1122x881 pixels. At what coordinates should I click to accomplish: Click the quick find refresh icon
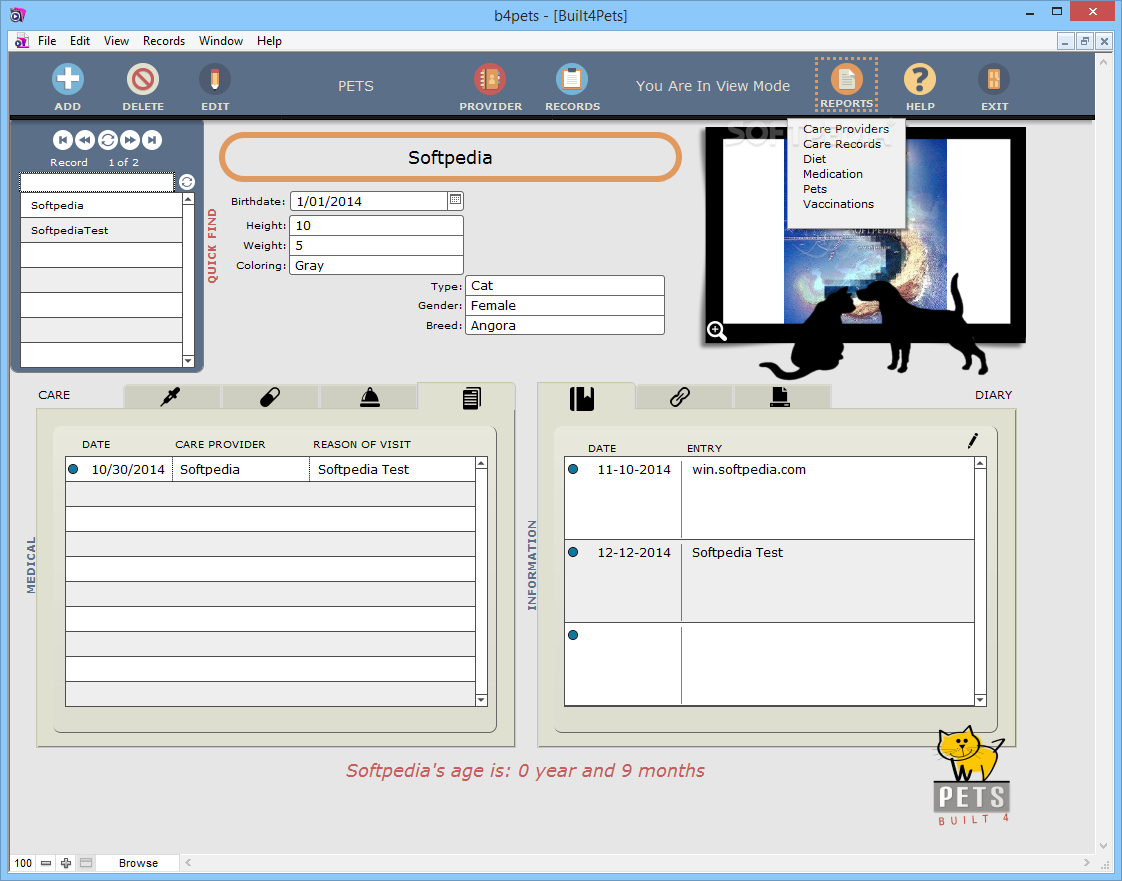pos(187,182)
